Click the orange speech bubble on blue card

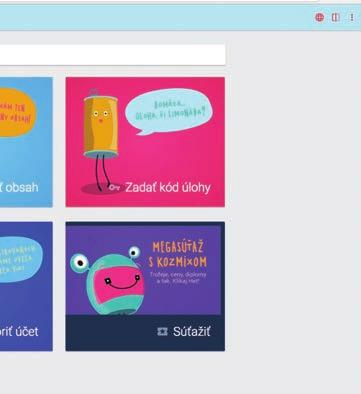click(x=17, y=112)
